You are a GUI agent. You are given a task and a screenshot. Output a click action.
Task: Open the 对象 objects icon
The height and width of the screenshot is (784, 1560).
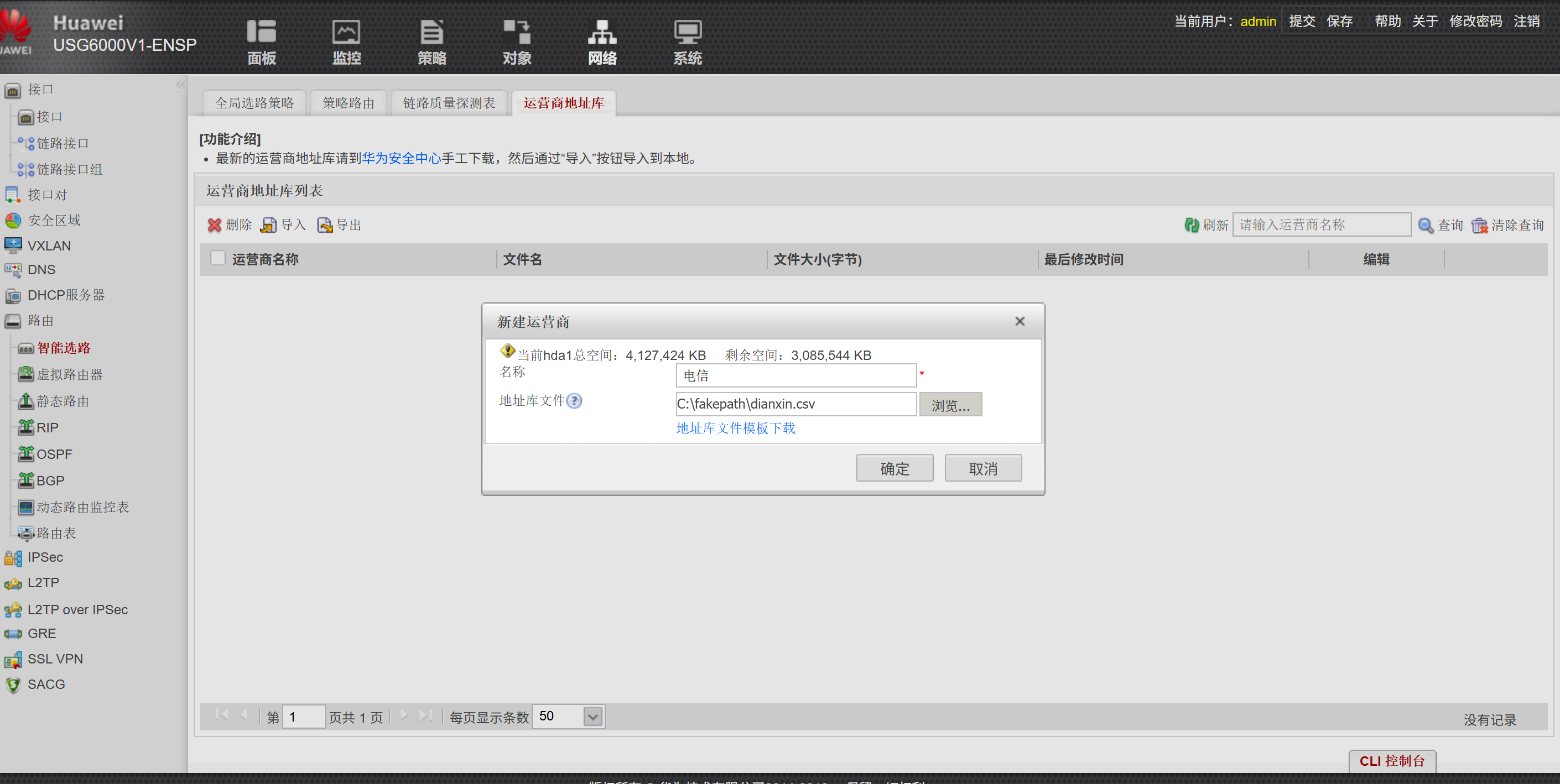point(517,32)
